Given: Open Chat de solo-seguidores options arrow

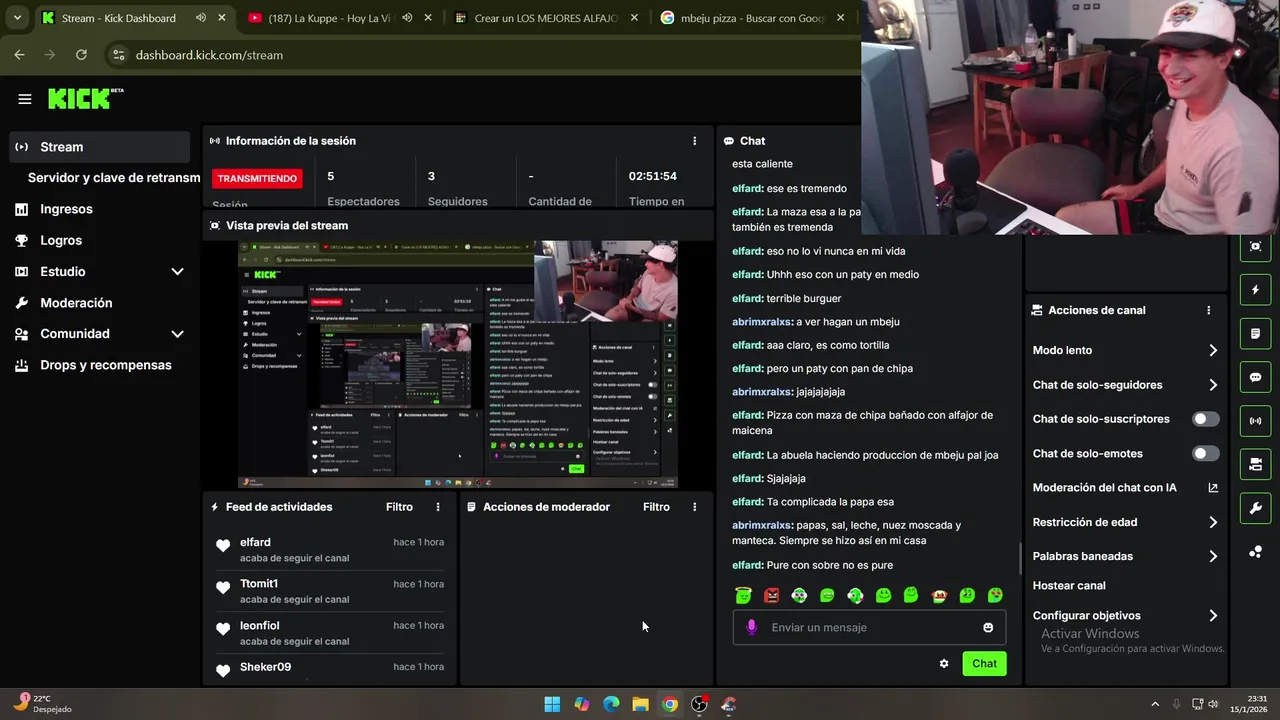Looking at the screenshot, I should click(x=1212, y=385).
